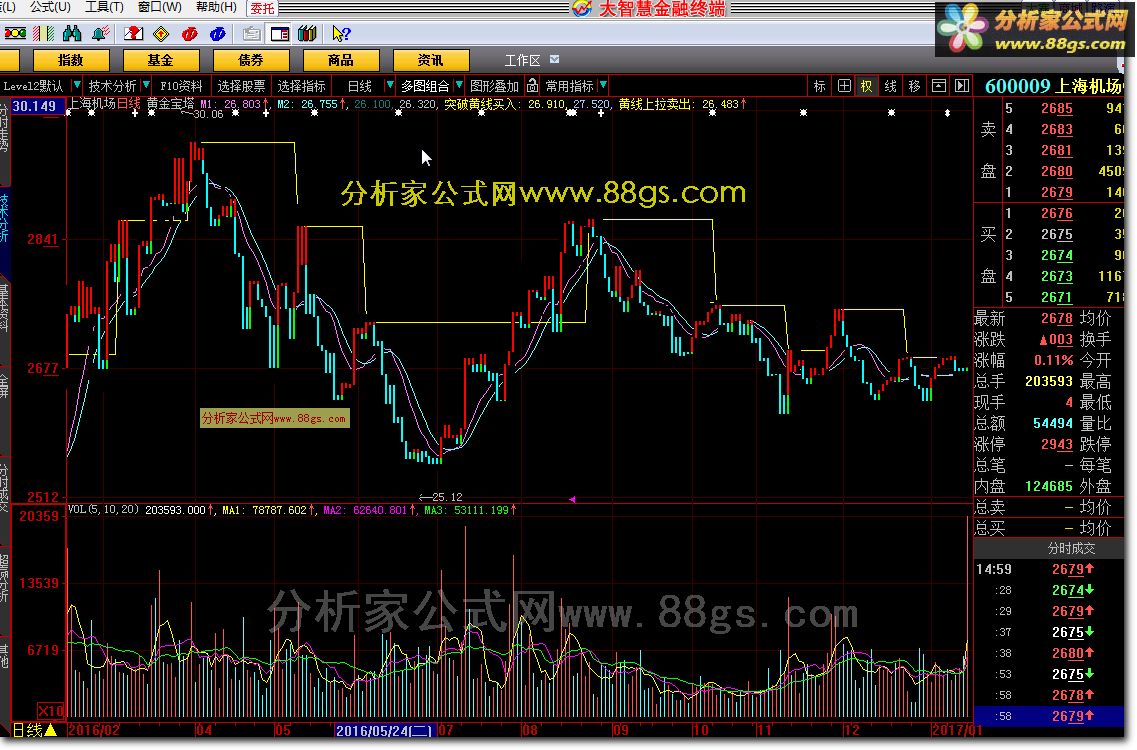The height and width of the screenshot is (750, 1137).
Task: Click the 600009 上海机场 stock title
Action: pyautogui.click(x=1053, y=86)
